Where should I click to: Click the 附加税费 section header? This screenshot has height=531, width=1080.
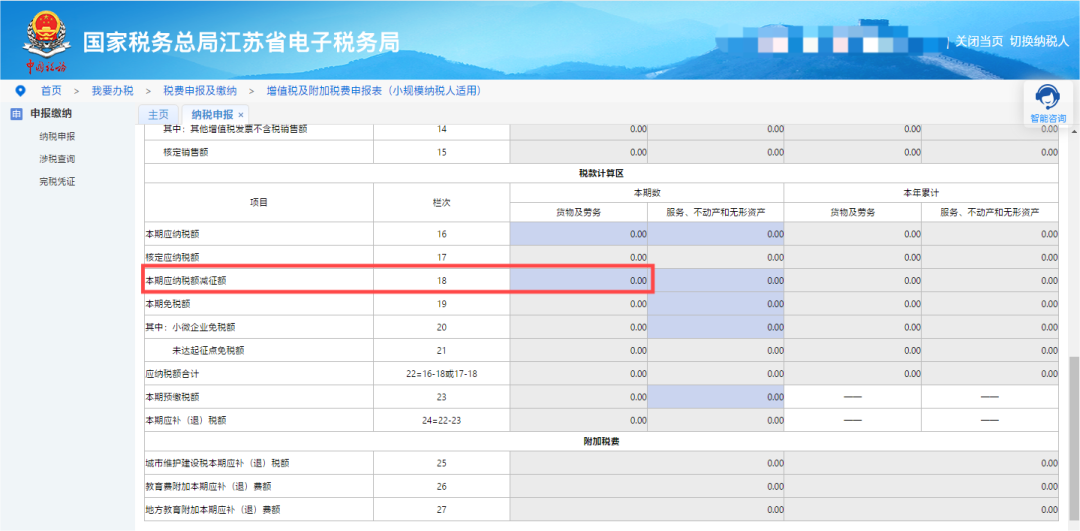coord(601,441)
